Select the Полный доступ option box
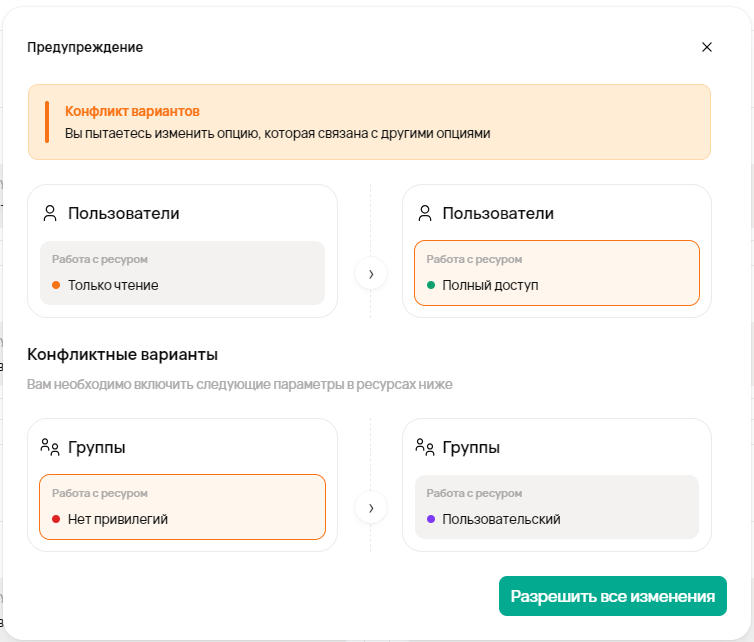This screenshot has width=754, height=642. (556, 273)
